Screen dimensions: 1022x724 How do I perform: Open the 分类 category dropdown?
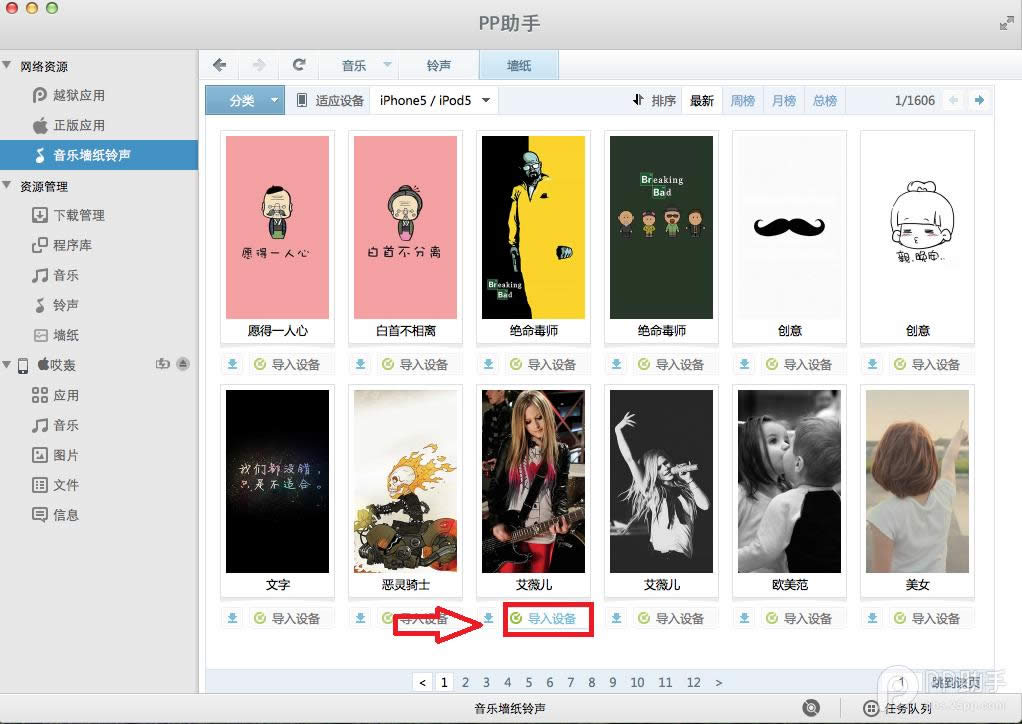(244, 100)
